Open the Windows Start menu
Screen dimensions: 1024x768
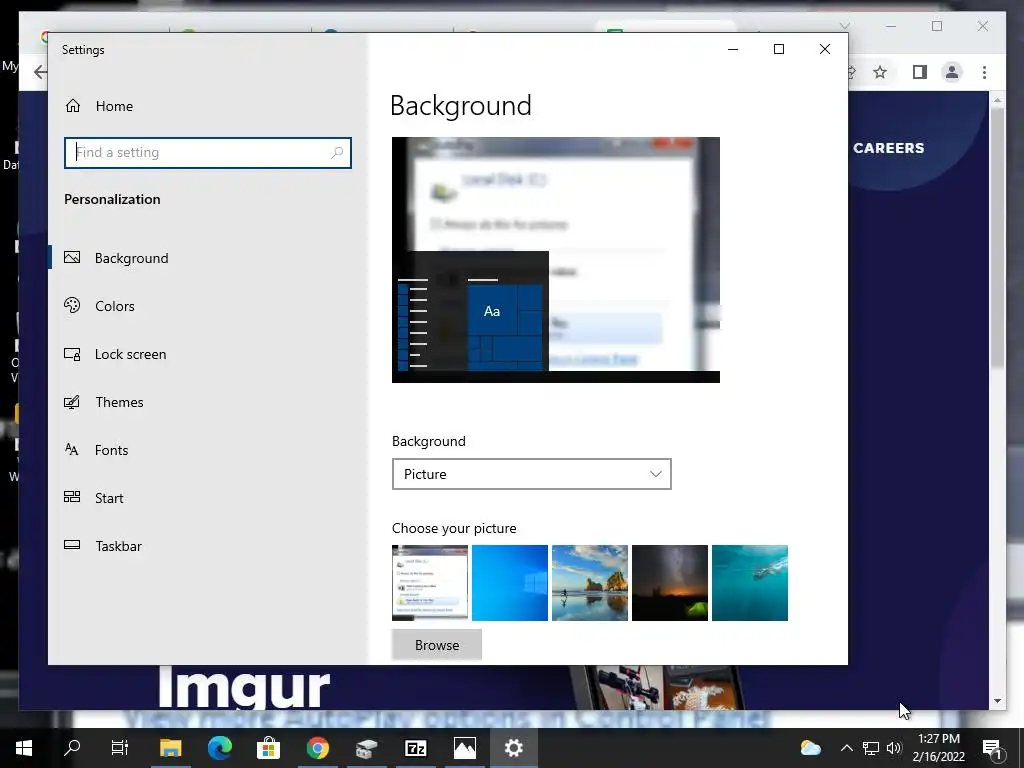point(24,748)
